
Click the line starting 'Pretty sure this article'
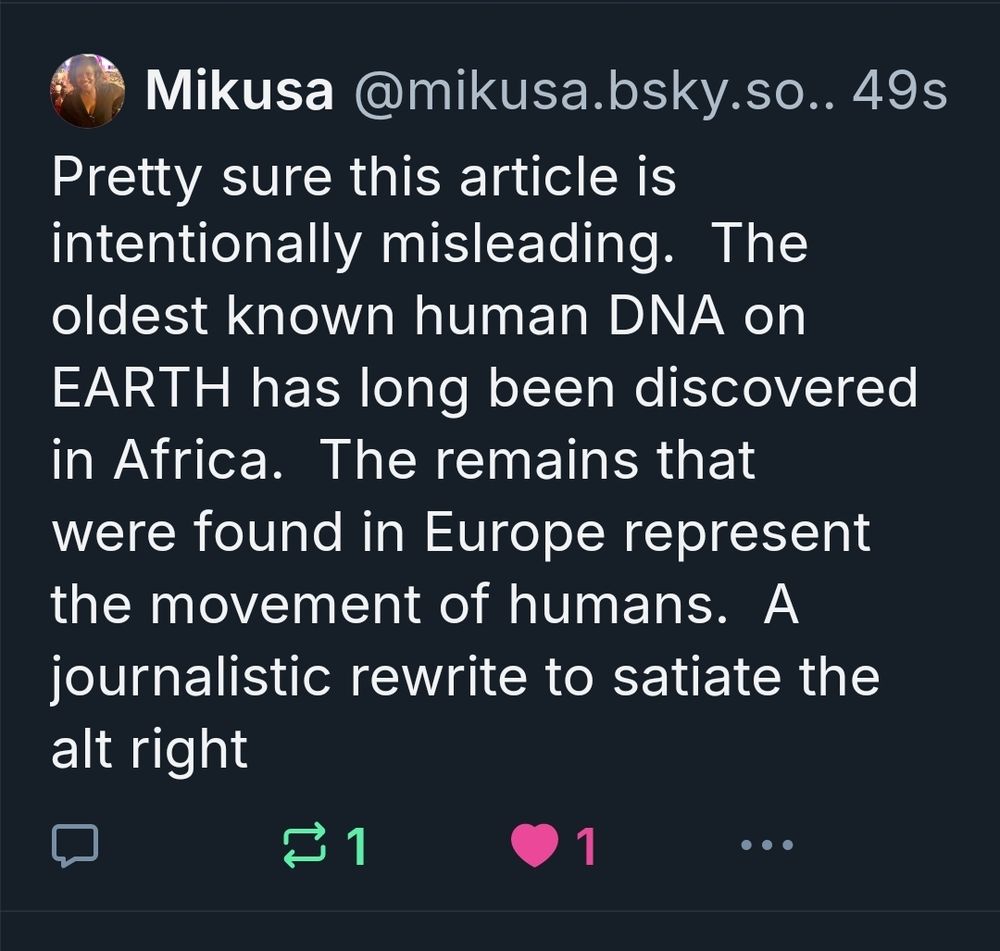(363, 177)
